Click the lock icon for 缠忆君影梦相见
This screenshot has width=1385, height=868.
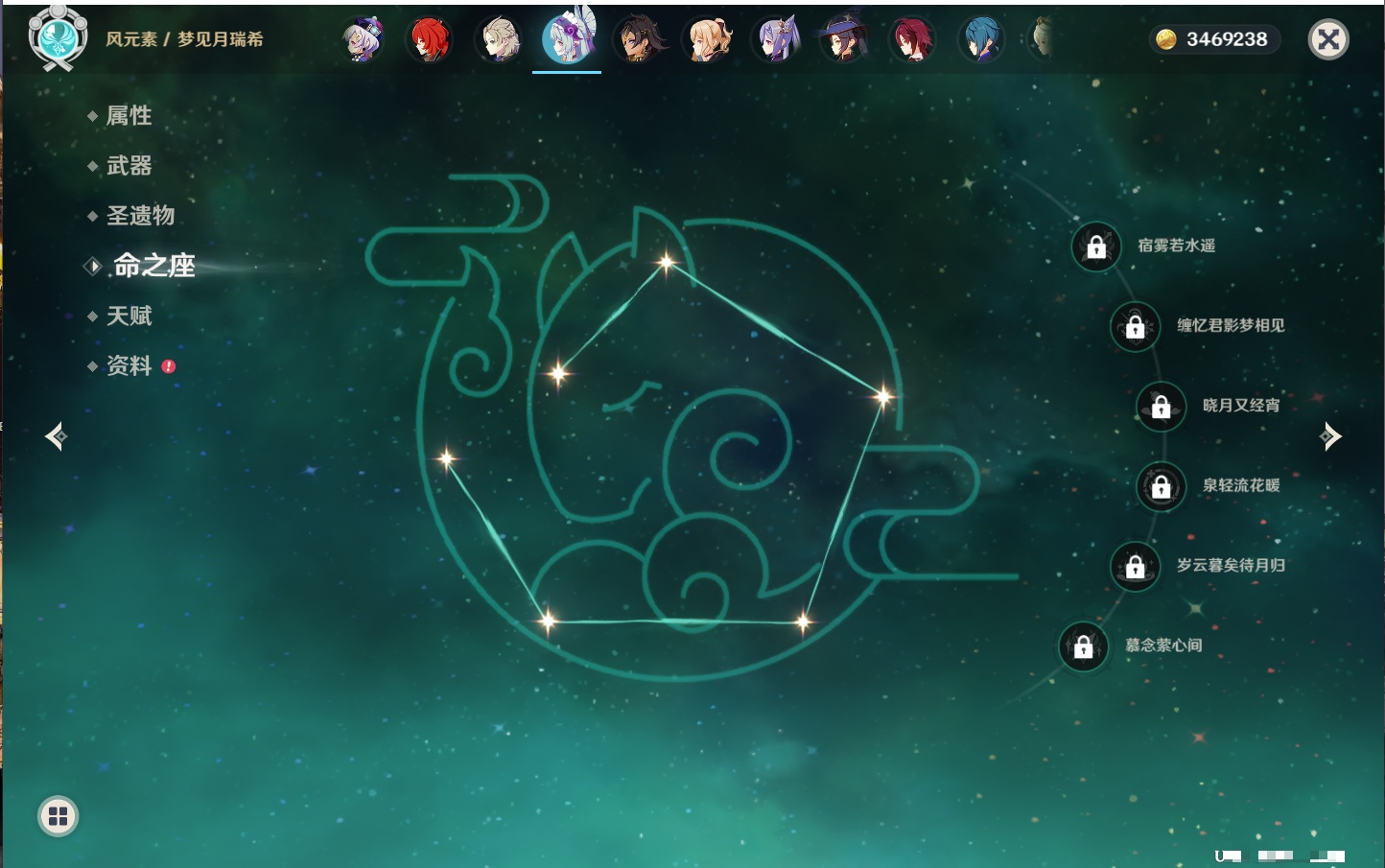[1136, 326]
